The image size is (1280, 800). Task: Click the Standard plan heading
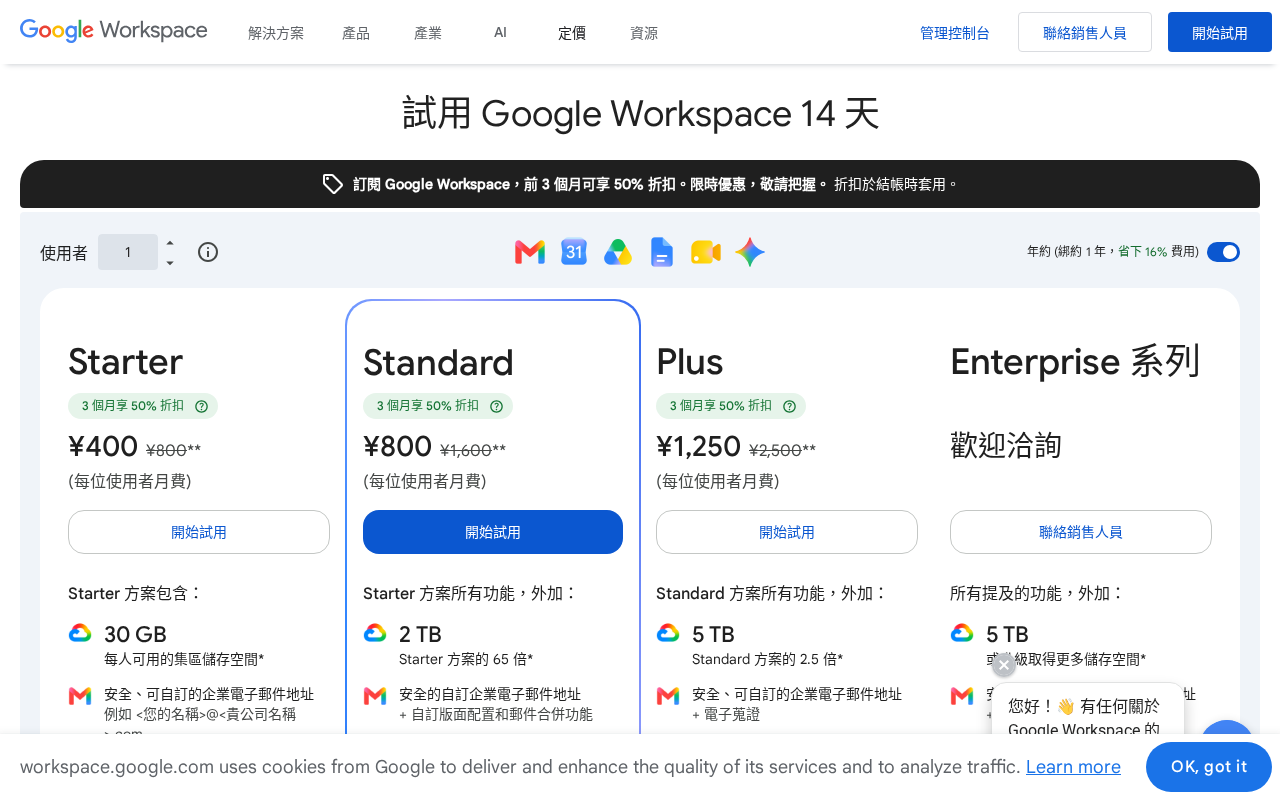click(x=438, y=362)
